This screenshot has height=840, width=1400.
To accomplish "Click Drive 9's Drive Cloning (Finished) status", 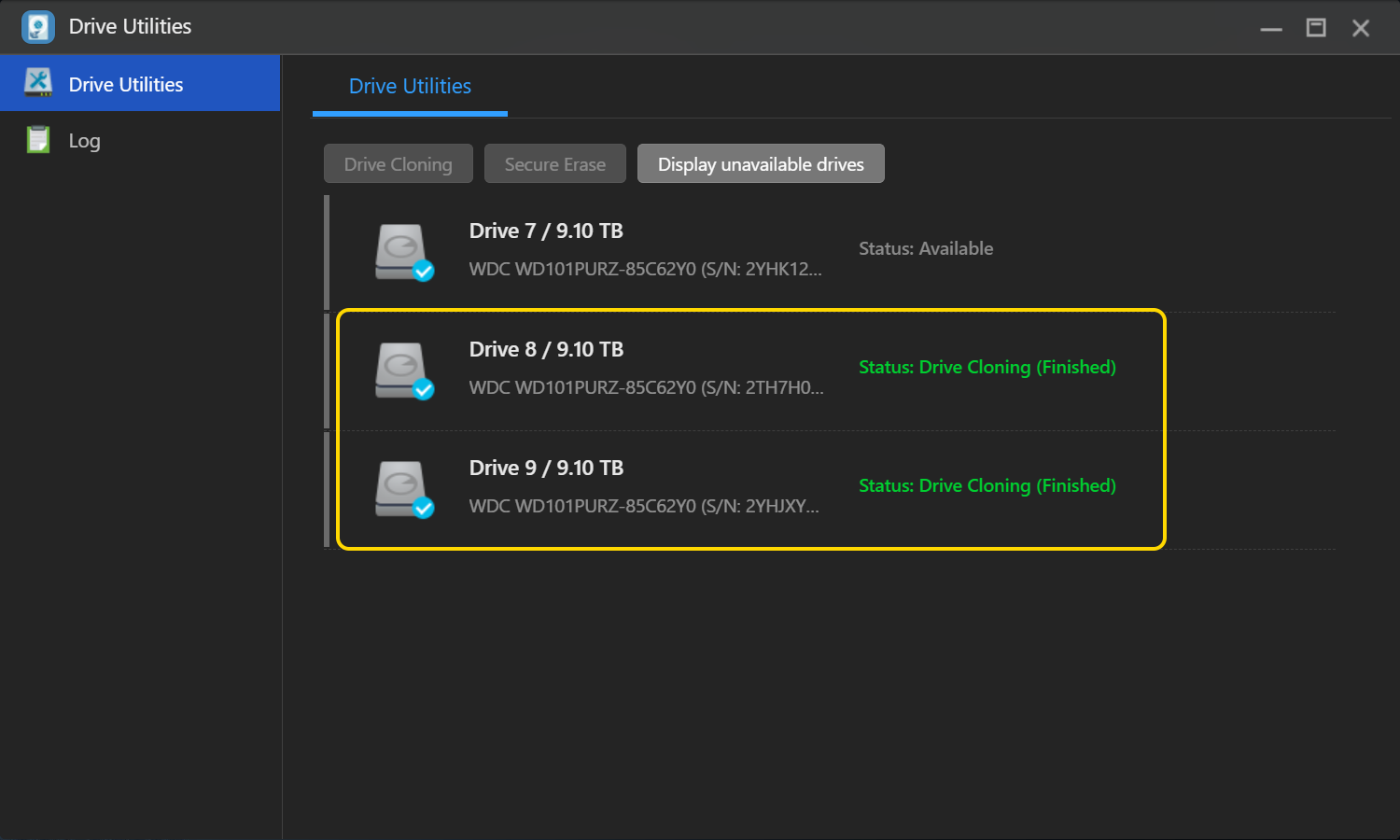I will [987, 485].
